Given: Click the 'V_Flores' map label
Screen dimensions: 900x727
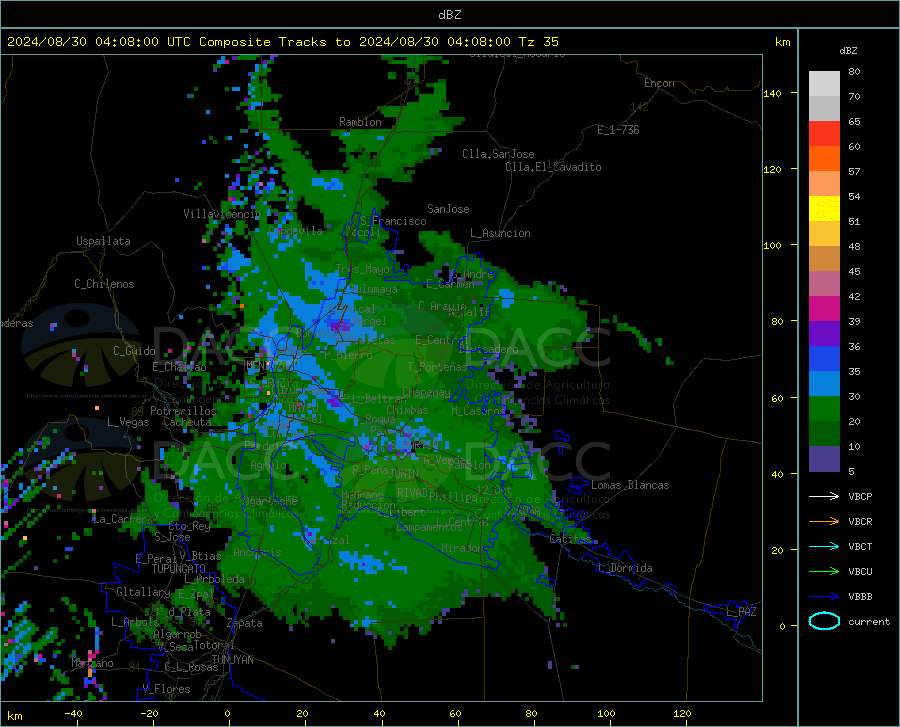Looking at the screenshot, I should pyautogui.click(x=166, y=689).
